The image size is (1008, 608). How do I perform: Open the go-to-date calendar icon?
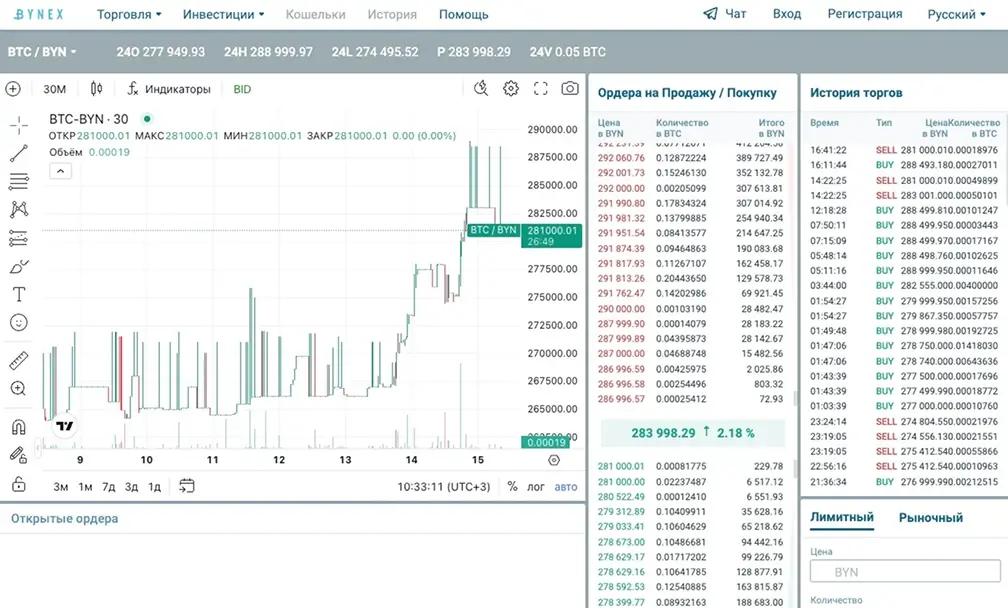coord(186,486)
